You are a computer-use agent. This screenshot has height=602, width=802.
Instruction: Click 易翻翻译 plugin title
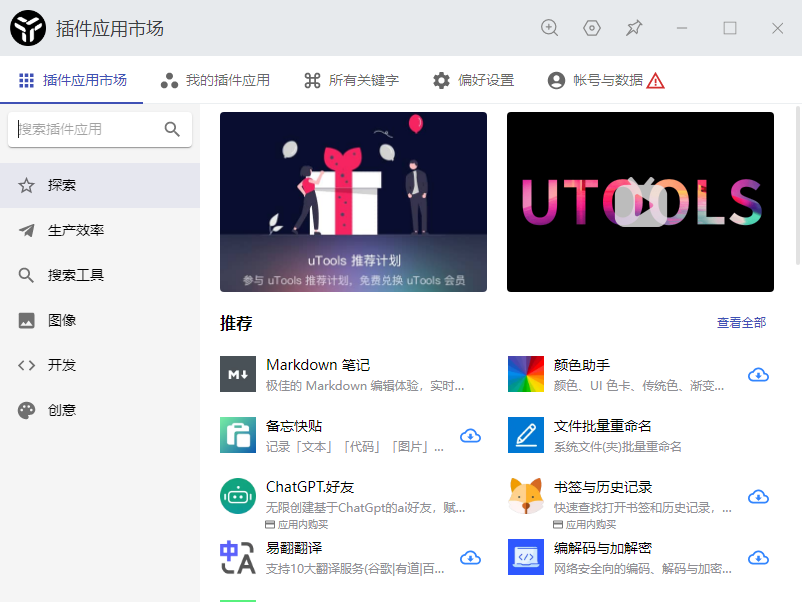(x=294, y=548)
